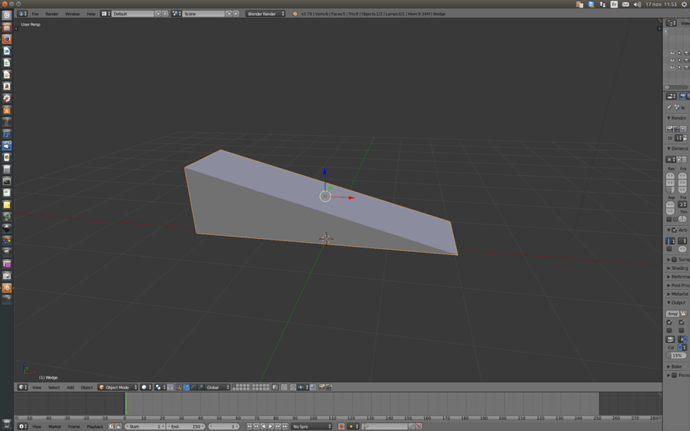Open the Render menu in top bar
The height and width of the screenshot is (431, 690).
click(x=52, y=14)
